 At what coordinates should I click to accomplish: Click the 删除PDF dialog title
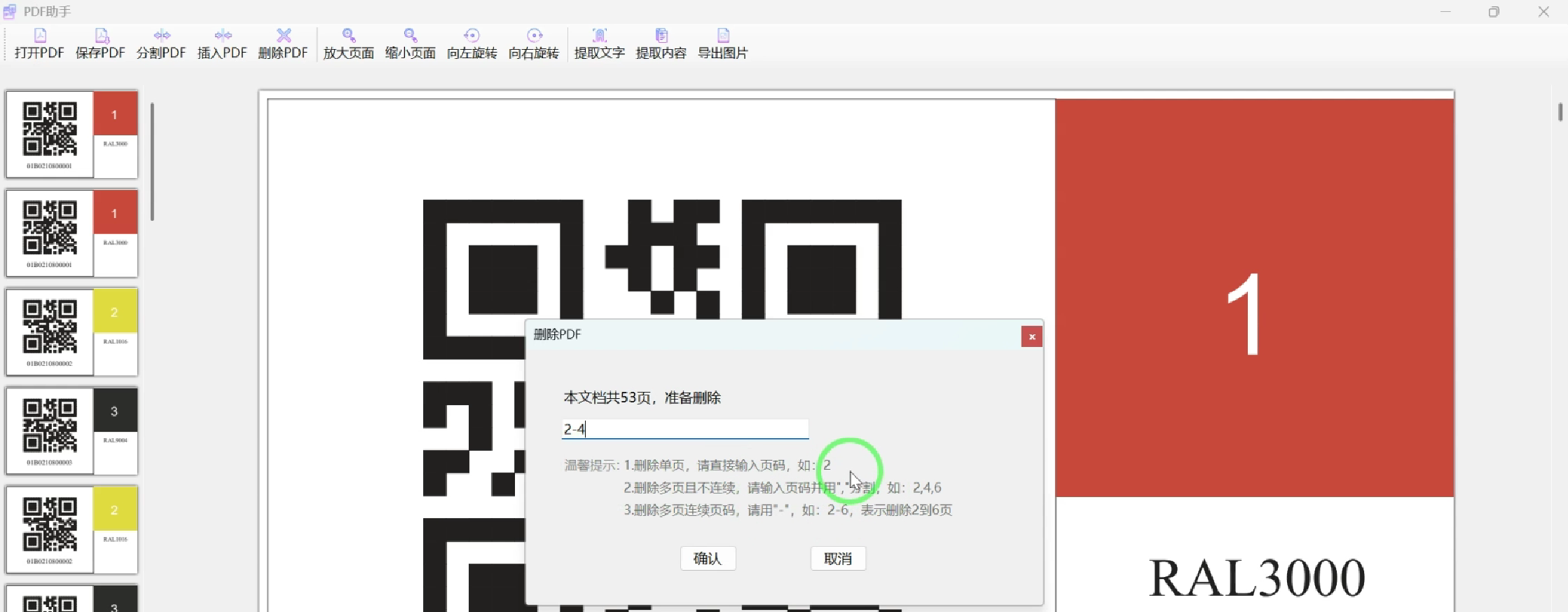pyautogui.click(x=557, y=334)
